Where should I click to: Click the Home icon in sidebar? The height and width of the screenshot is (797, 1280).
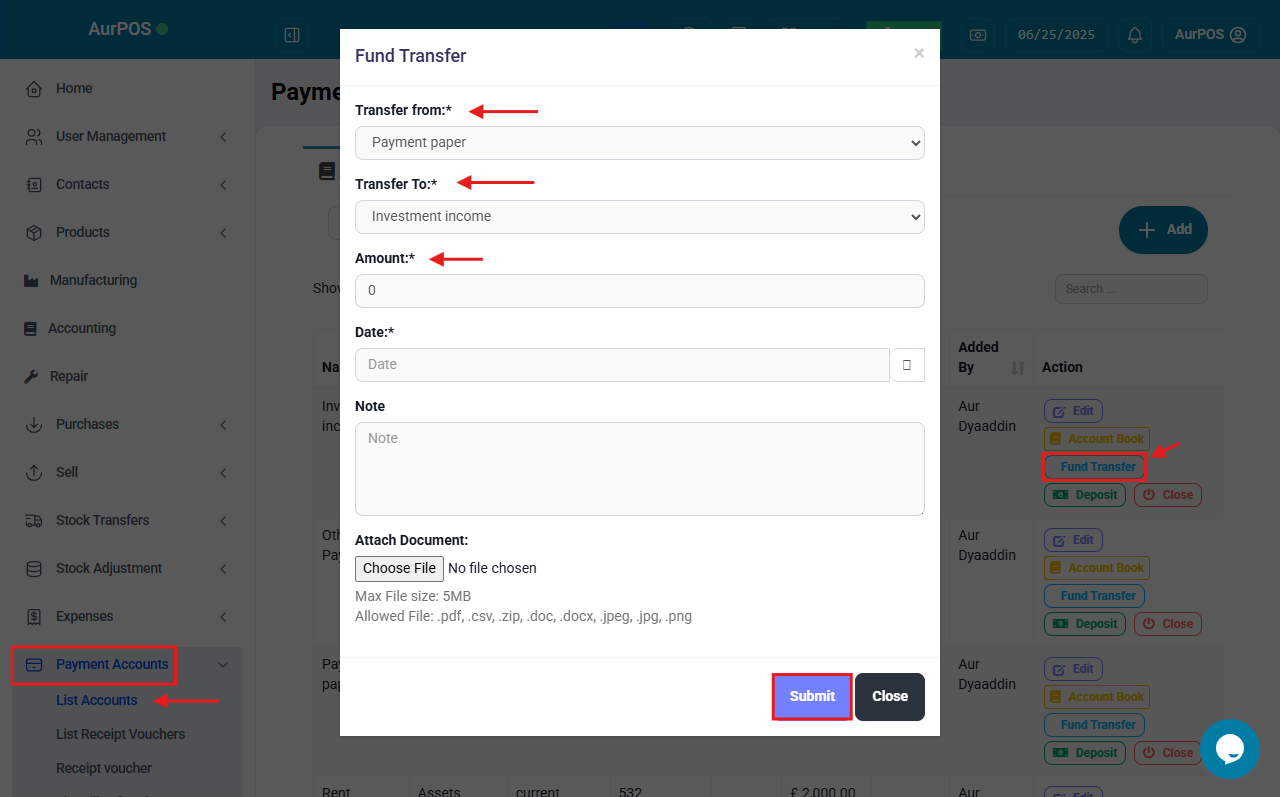pyautogui.click(x=34, y=89)
